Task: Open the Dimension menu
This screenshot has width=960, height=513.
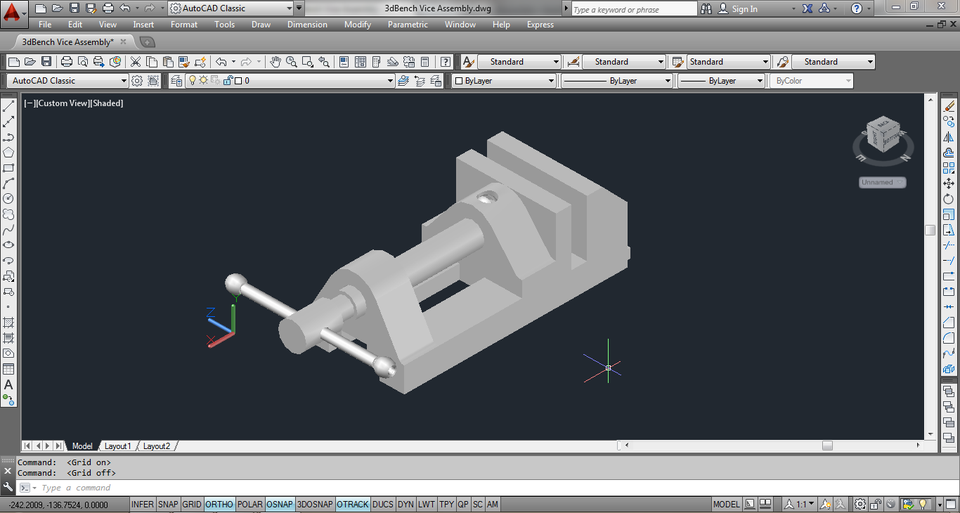Action: pos(306,24)
